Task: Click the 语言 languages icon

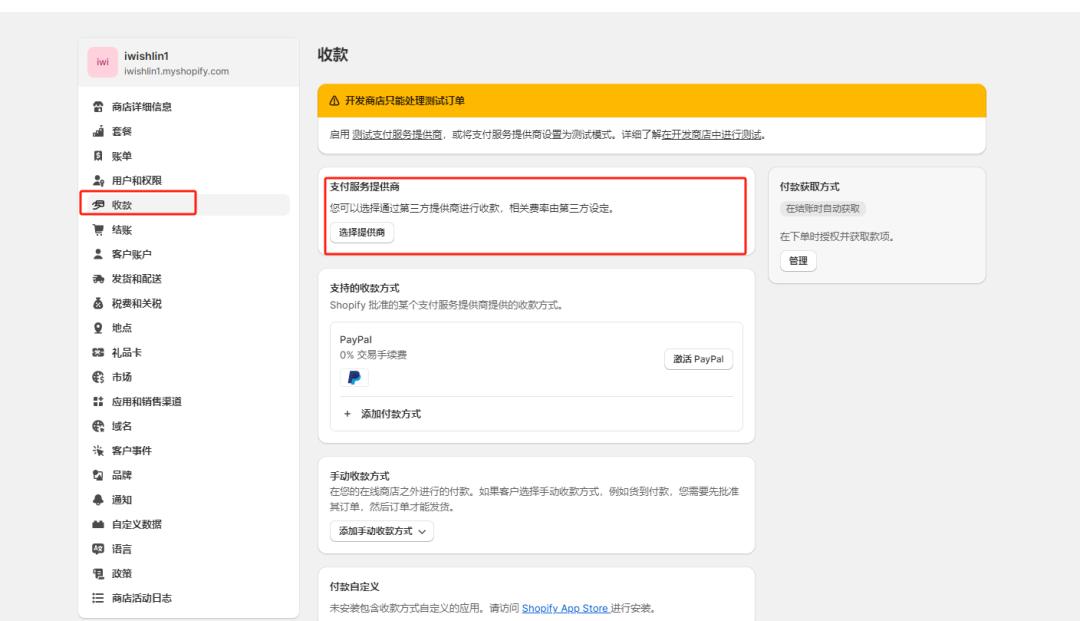Action: (98, 549)
